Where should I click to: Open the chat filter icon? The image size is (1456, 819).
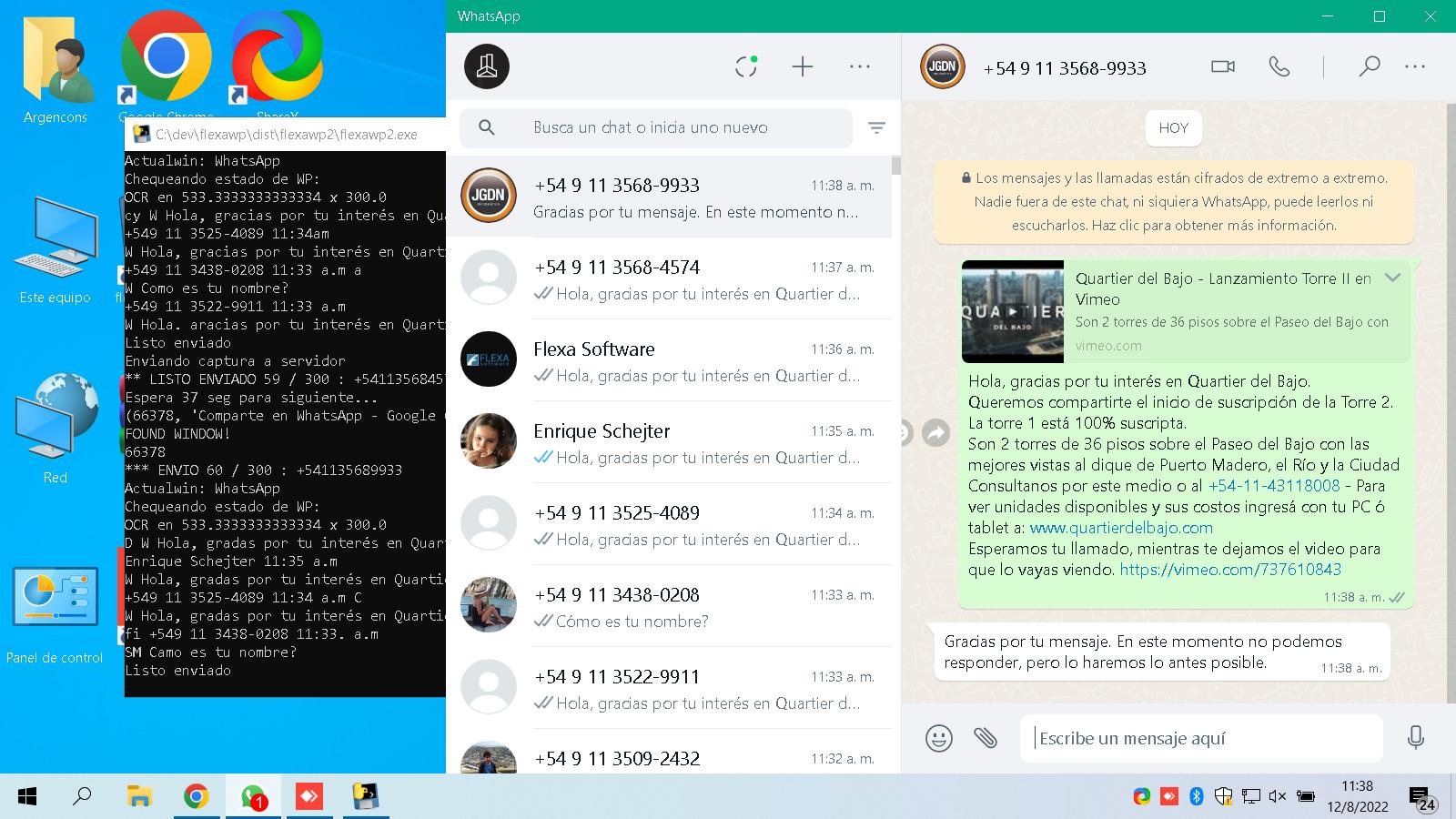(876, 127)
